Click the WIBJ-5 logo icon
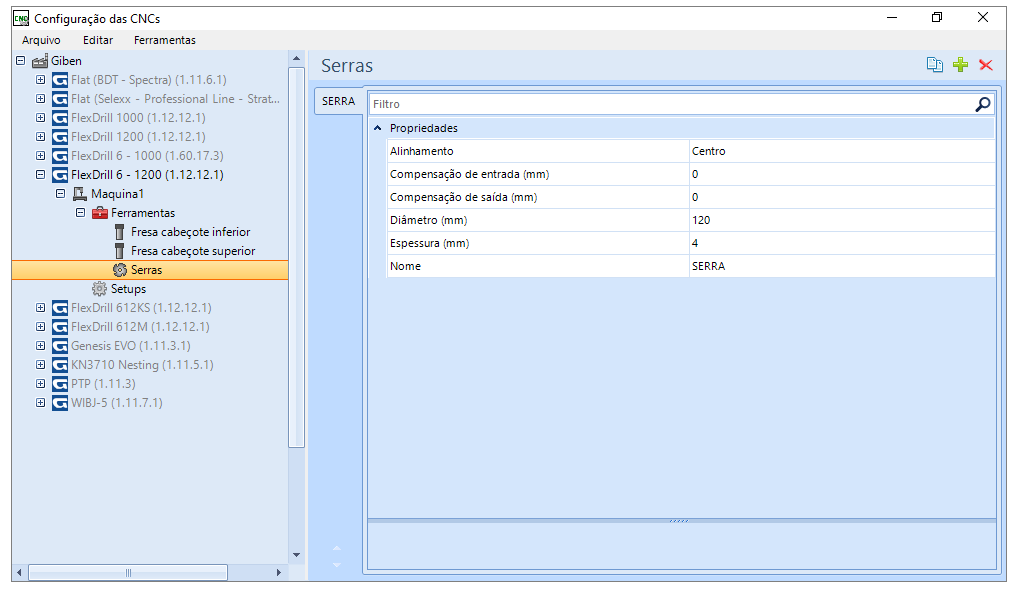Screen dimensions: 1025x594 [x=60, y=403]
